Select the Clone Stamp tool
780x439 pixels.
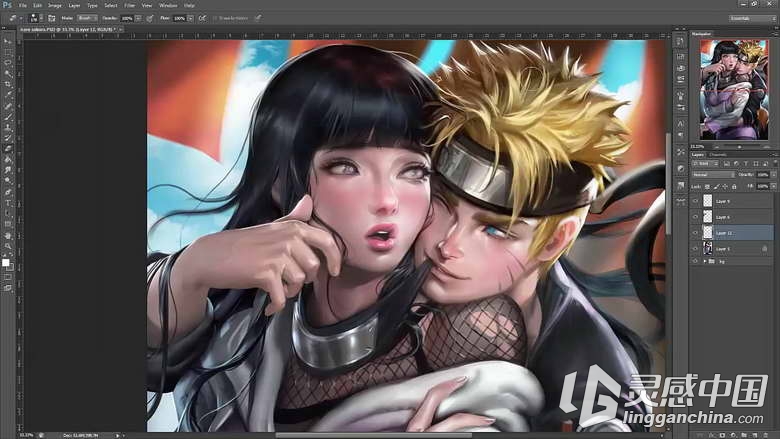point(7,128)
